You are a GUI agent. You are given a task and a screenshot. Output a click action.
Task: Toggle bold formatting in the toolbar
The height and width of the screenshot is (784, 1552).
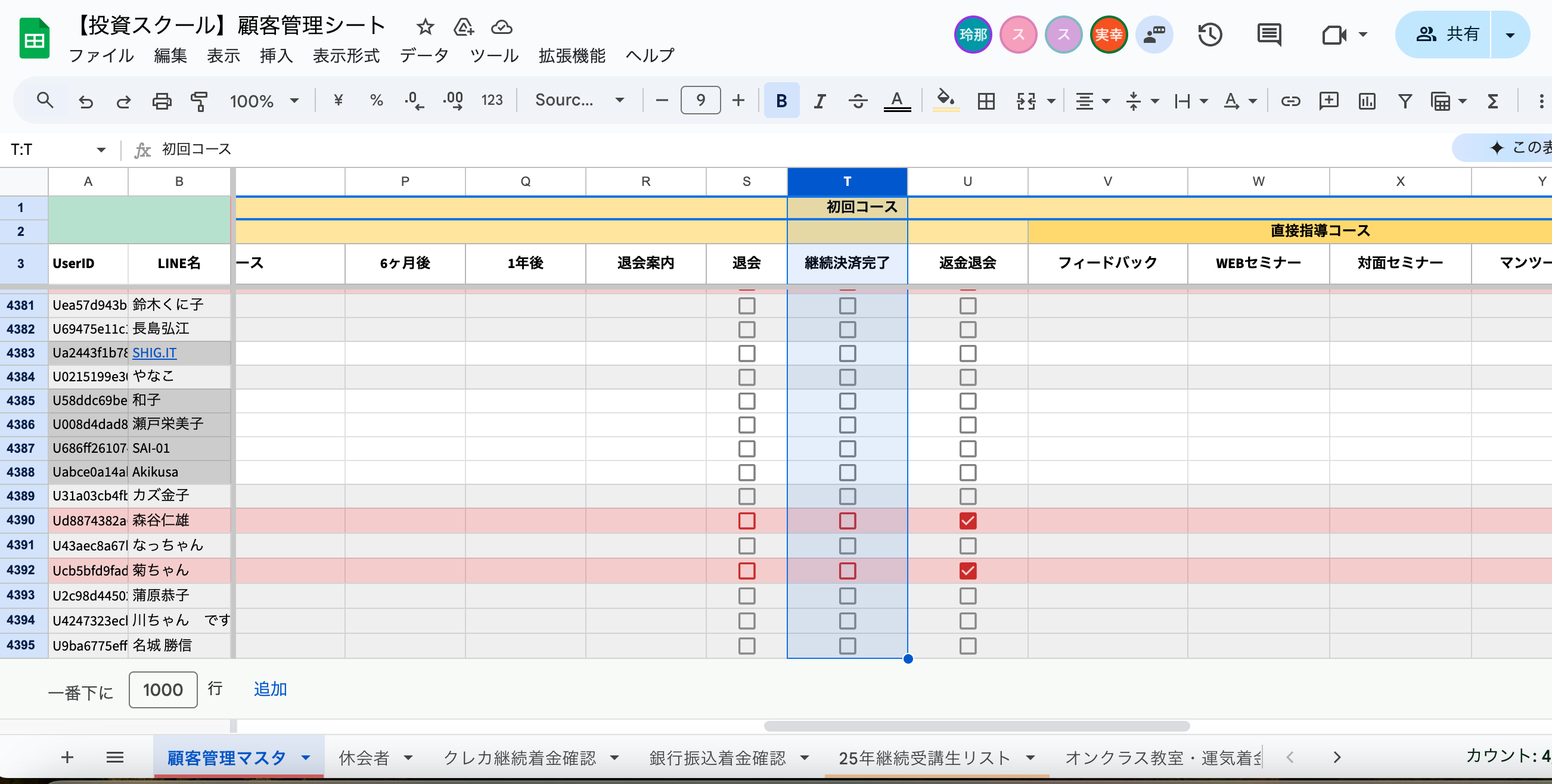(781, 101)
